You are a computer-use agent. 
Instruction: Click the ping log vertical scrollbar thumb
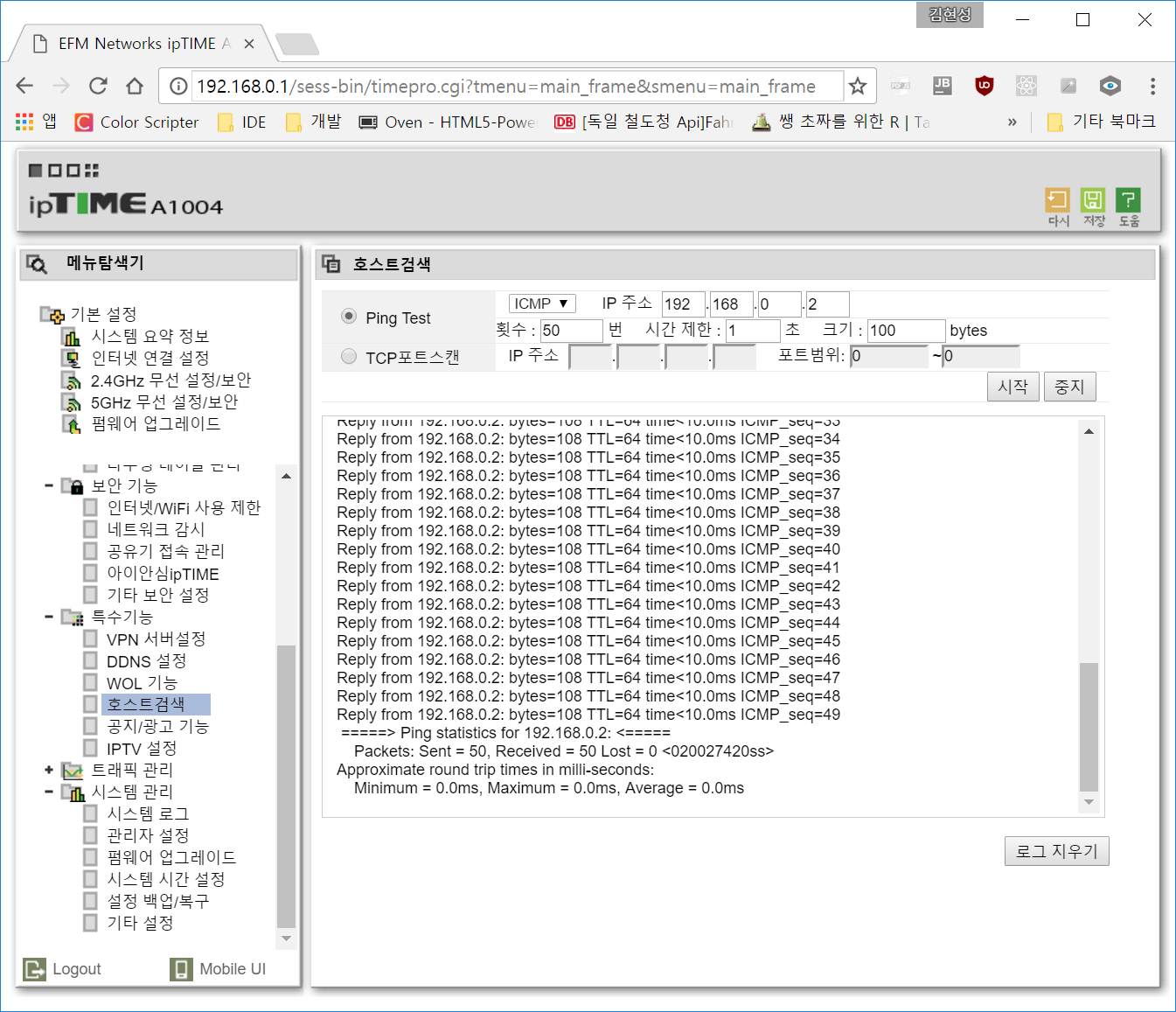click(1089, 727)
